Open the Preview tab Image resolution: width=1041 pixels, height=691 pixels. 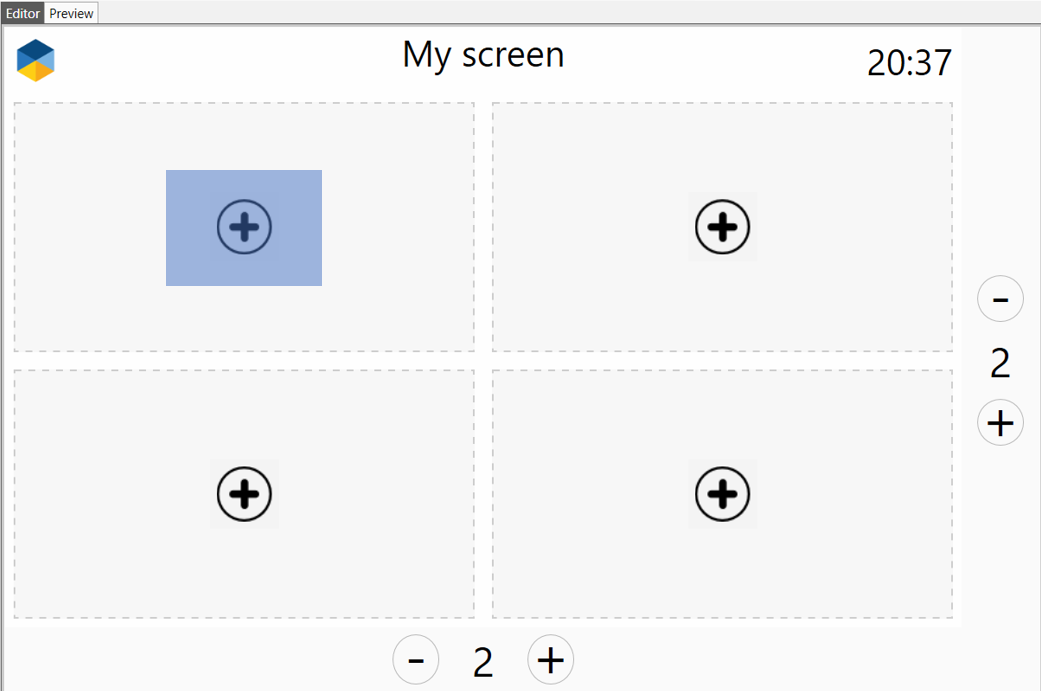pyautogui.click(x=71, y=13)
